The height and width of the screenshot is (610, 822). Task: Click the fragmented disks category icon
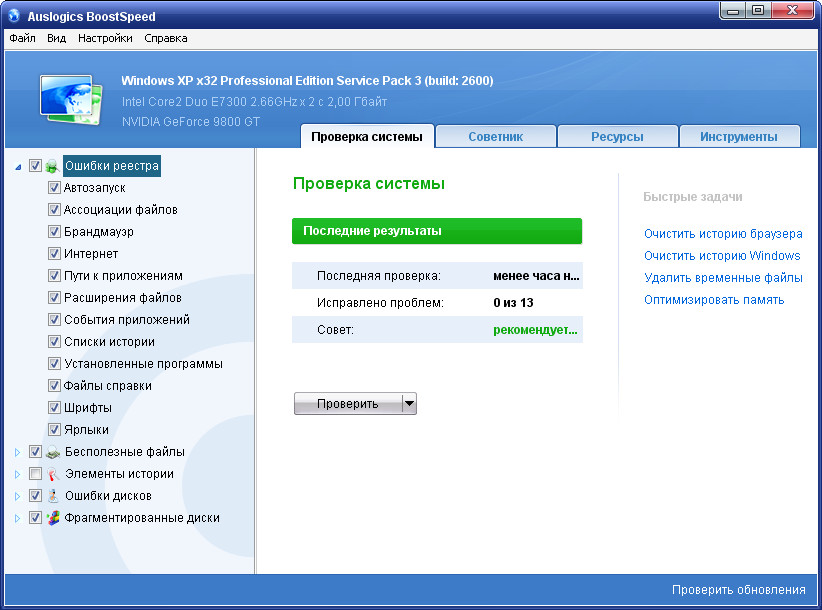(x=52, y=518)
